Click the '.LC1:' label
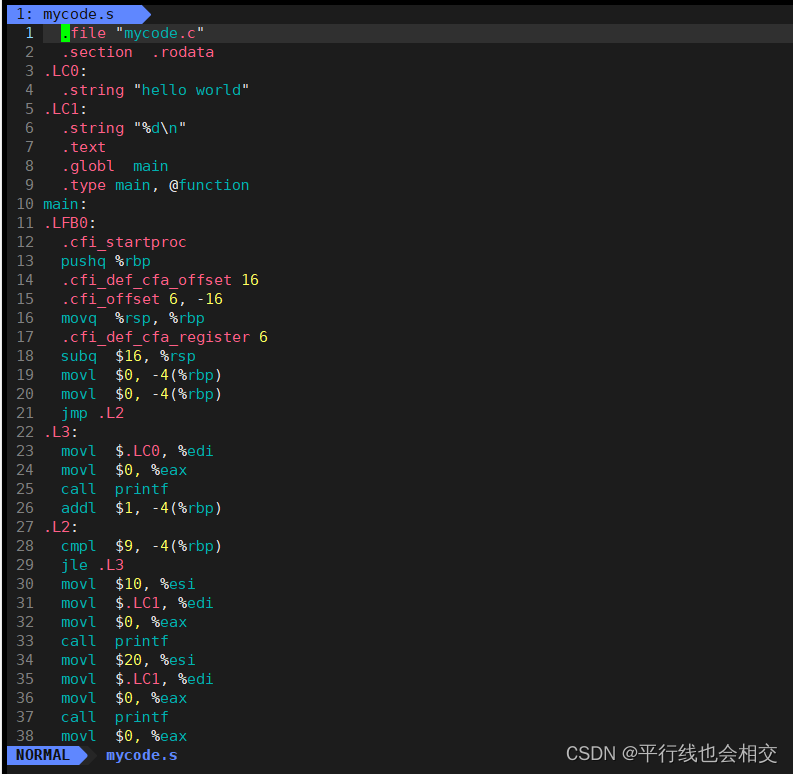This screenshot has height=774, width=793. point(65,109)
